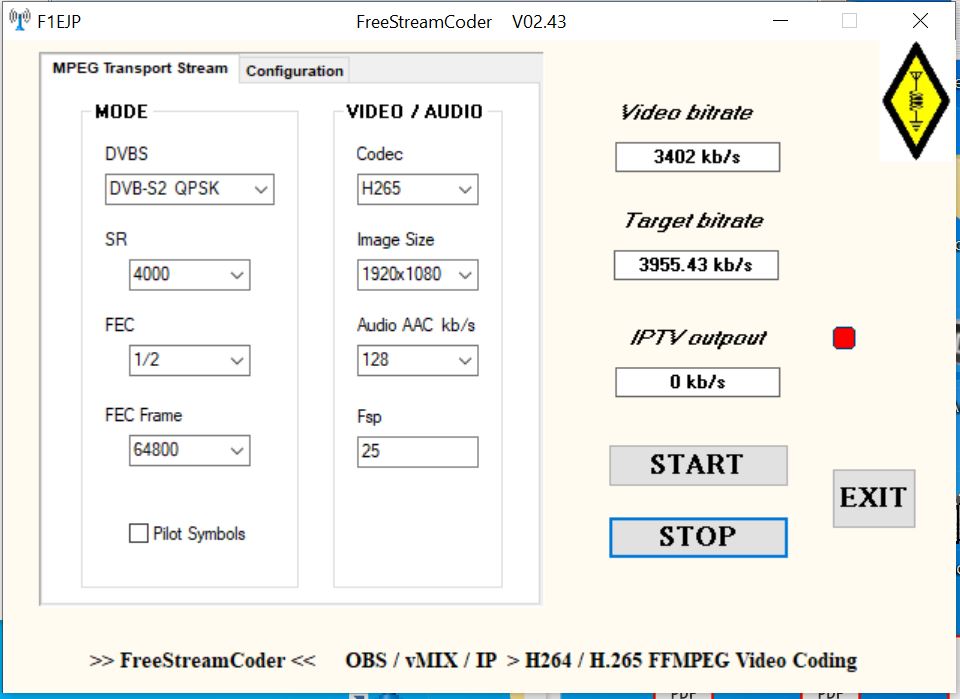The width and height of the screenshot is (960, 699).
Task: Click the 'Pilot Symbols' label text
Action: [x=199, y=534]
